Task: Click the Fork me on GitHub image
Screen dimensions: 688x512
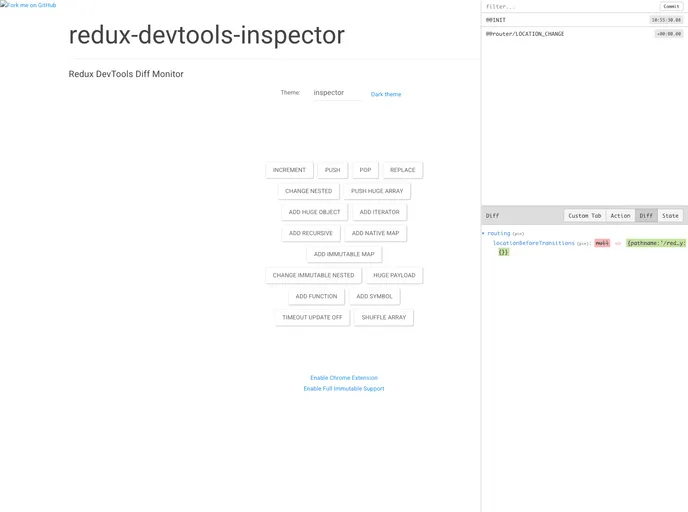Action: 28,5
